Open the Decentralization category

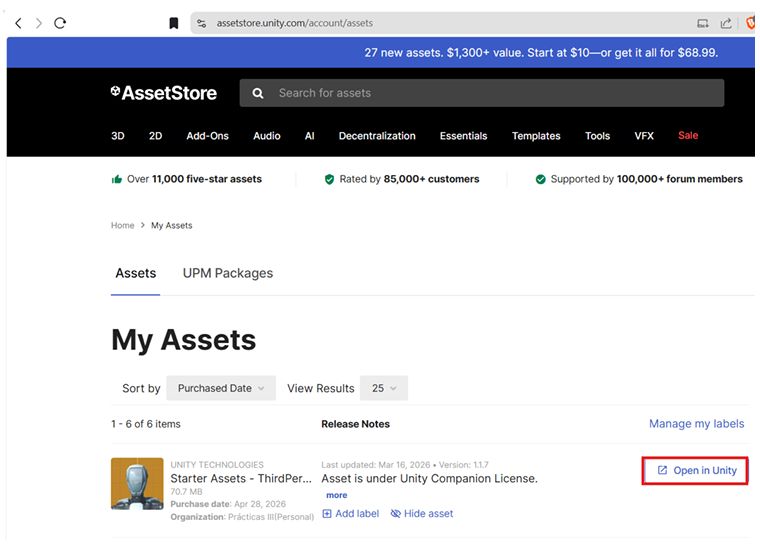pos(377,136)
